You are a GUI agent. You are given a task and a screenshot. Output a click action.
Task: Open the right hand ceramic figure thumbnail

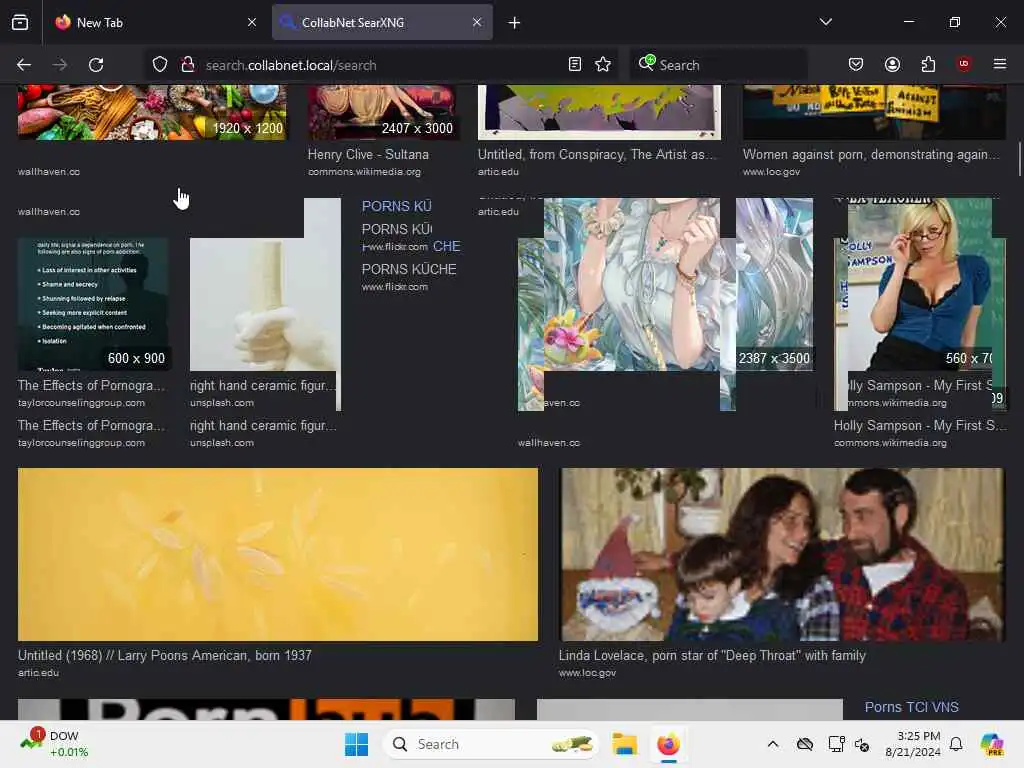264,304
